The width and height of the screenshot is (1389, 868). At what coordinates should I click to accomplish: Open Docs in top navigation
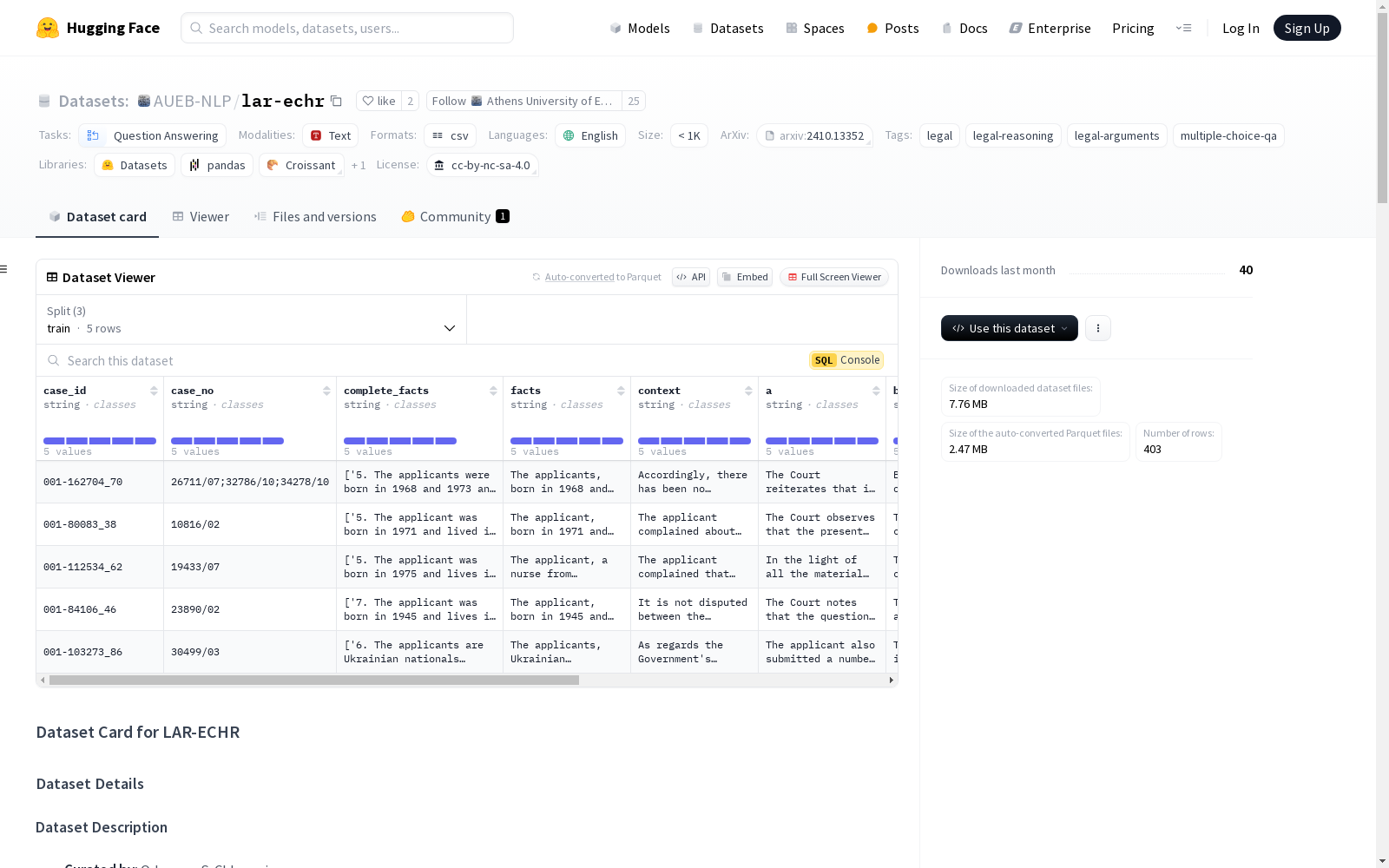(964, 28)
